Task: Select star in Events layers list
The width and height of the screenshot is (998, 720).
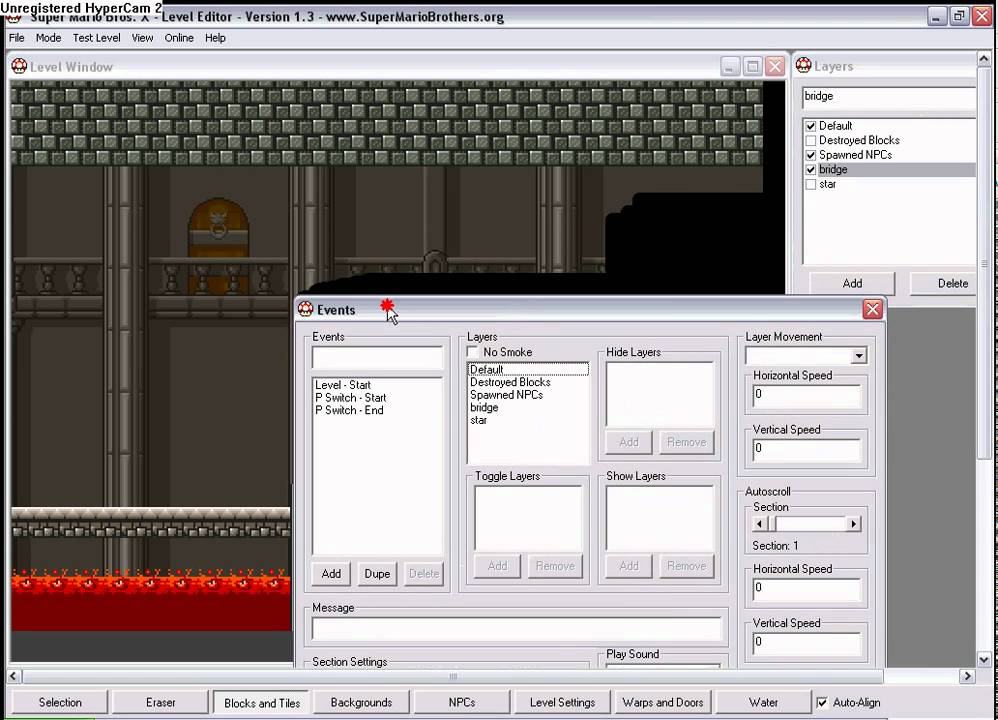Action: [479, 420]
